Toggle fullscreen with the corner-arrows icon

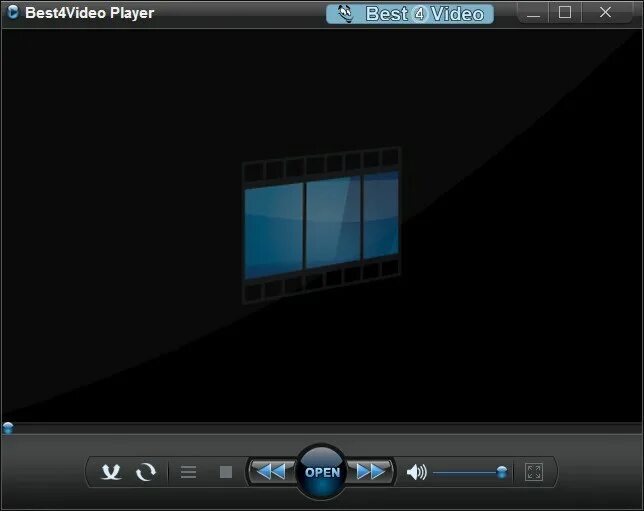534,472
